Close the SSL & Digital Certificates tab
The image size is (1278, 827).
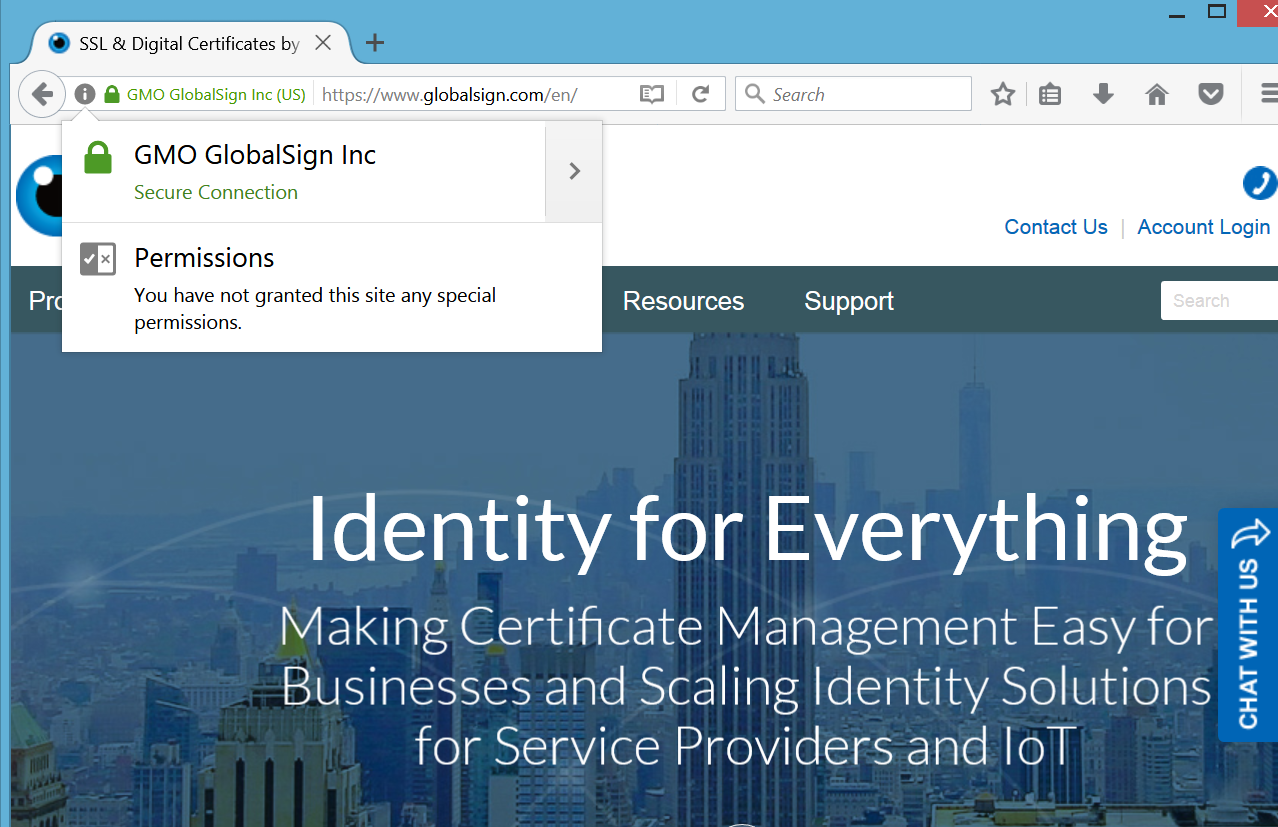(323, 43)
